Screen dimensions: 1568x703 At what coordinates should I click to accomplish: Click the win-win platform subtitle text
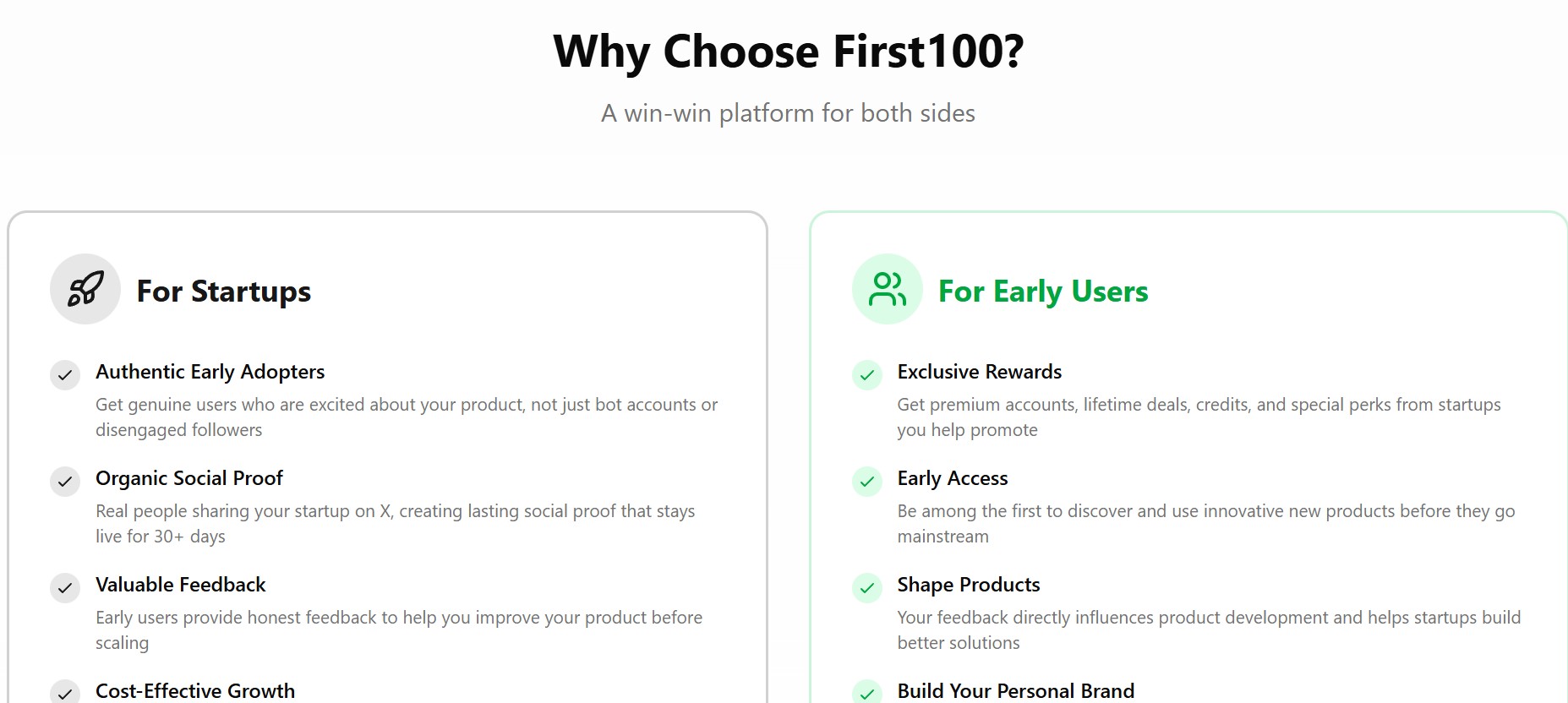(788, 113)
